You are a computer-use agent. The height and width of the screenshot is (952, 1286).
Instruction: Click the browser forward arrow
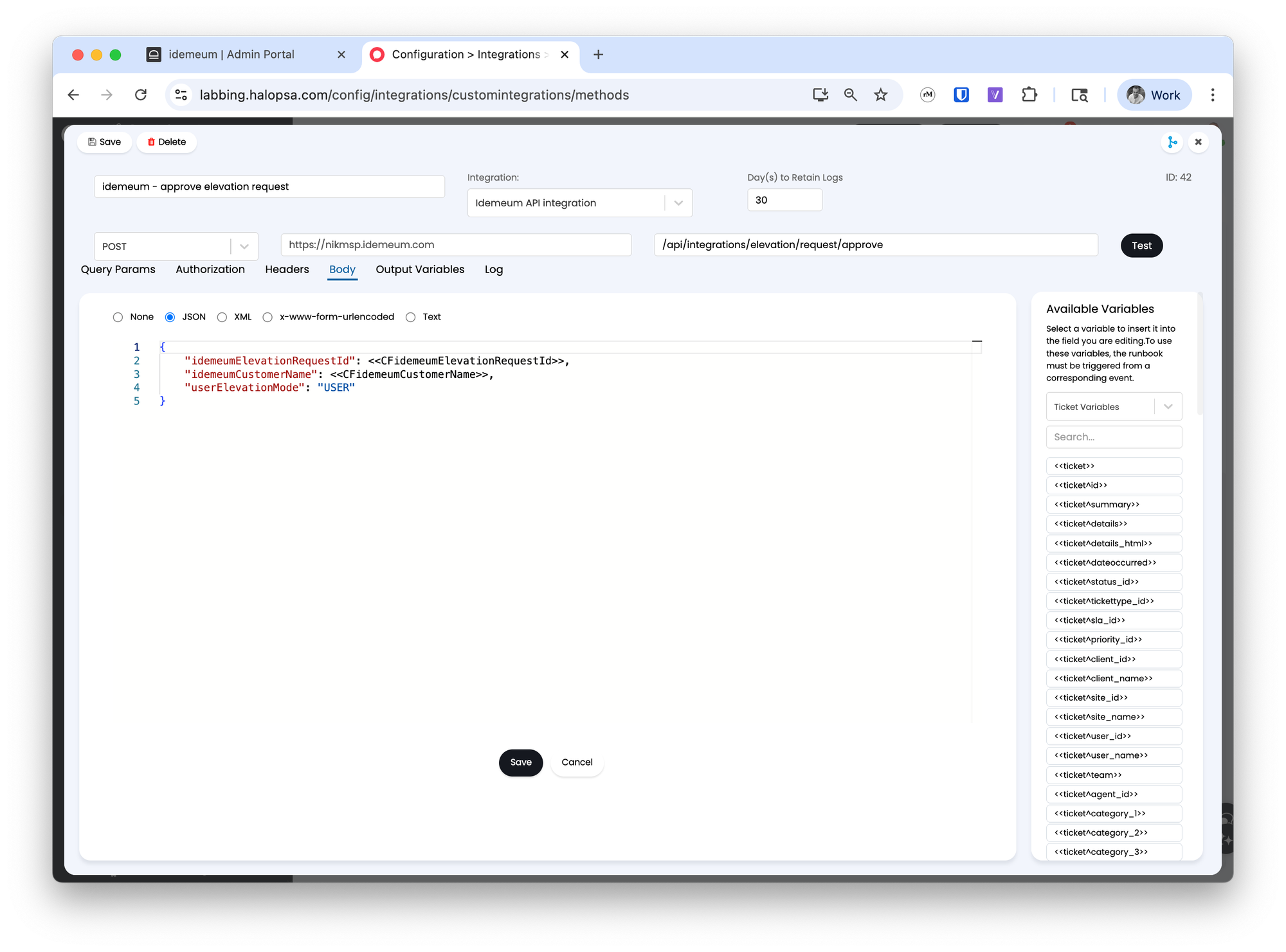107,95
